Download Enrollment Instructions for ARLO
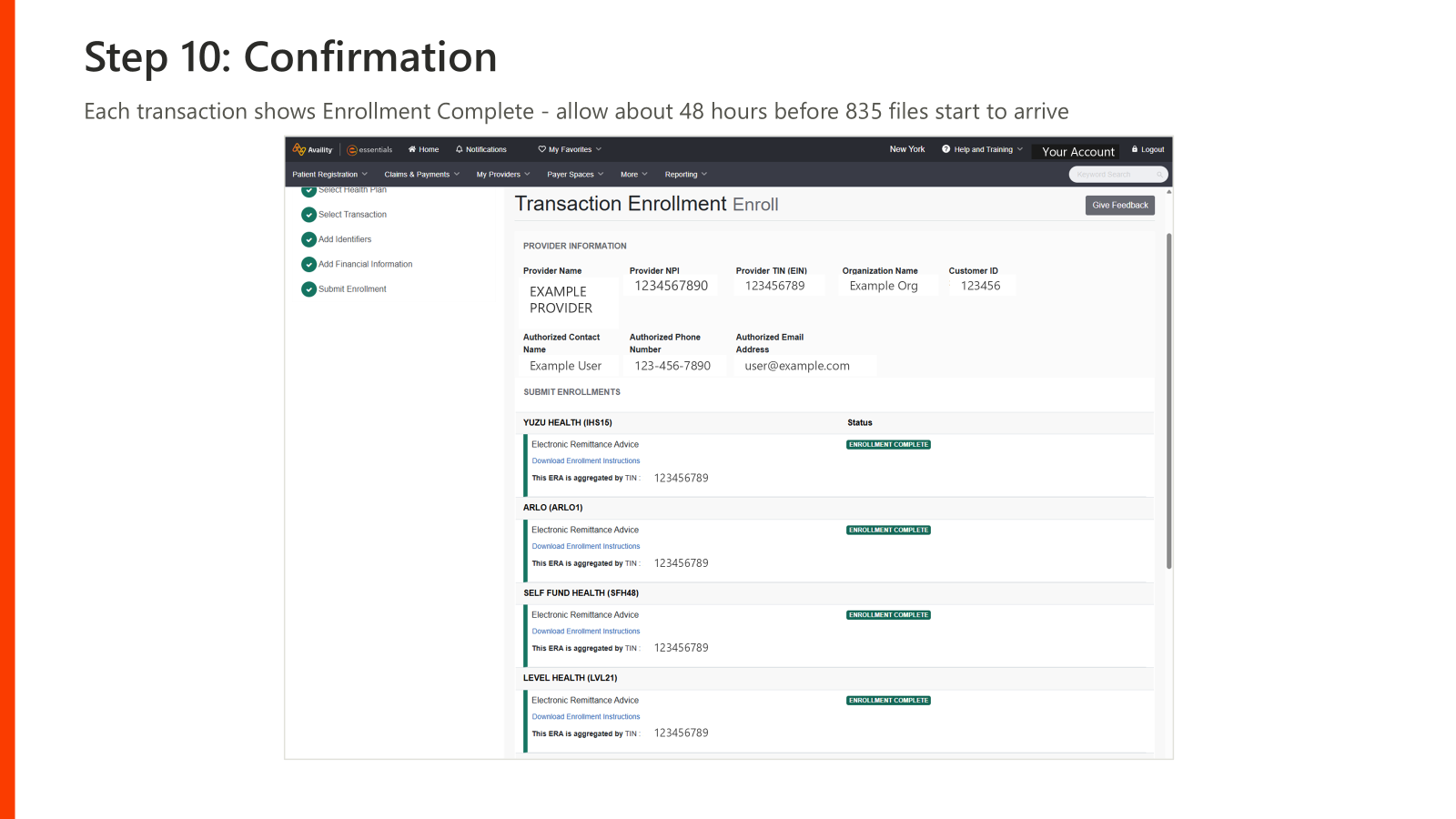1456x819 pixels. (x=586, y=547)
